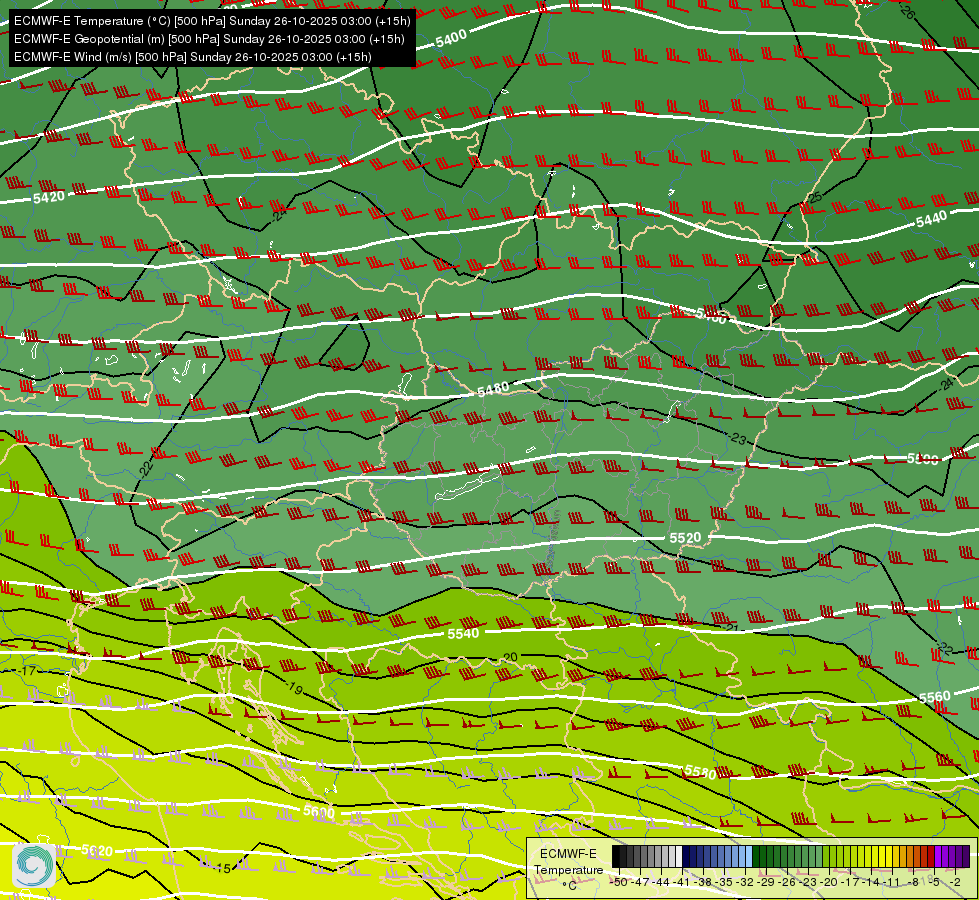This screenshot has width=979, height=900.
Task: Select the ECMWF-E Wind (m/s) title line
Action: tap(193, 57)
